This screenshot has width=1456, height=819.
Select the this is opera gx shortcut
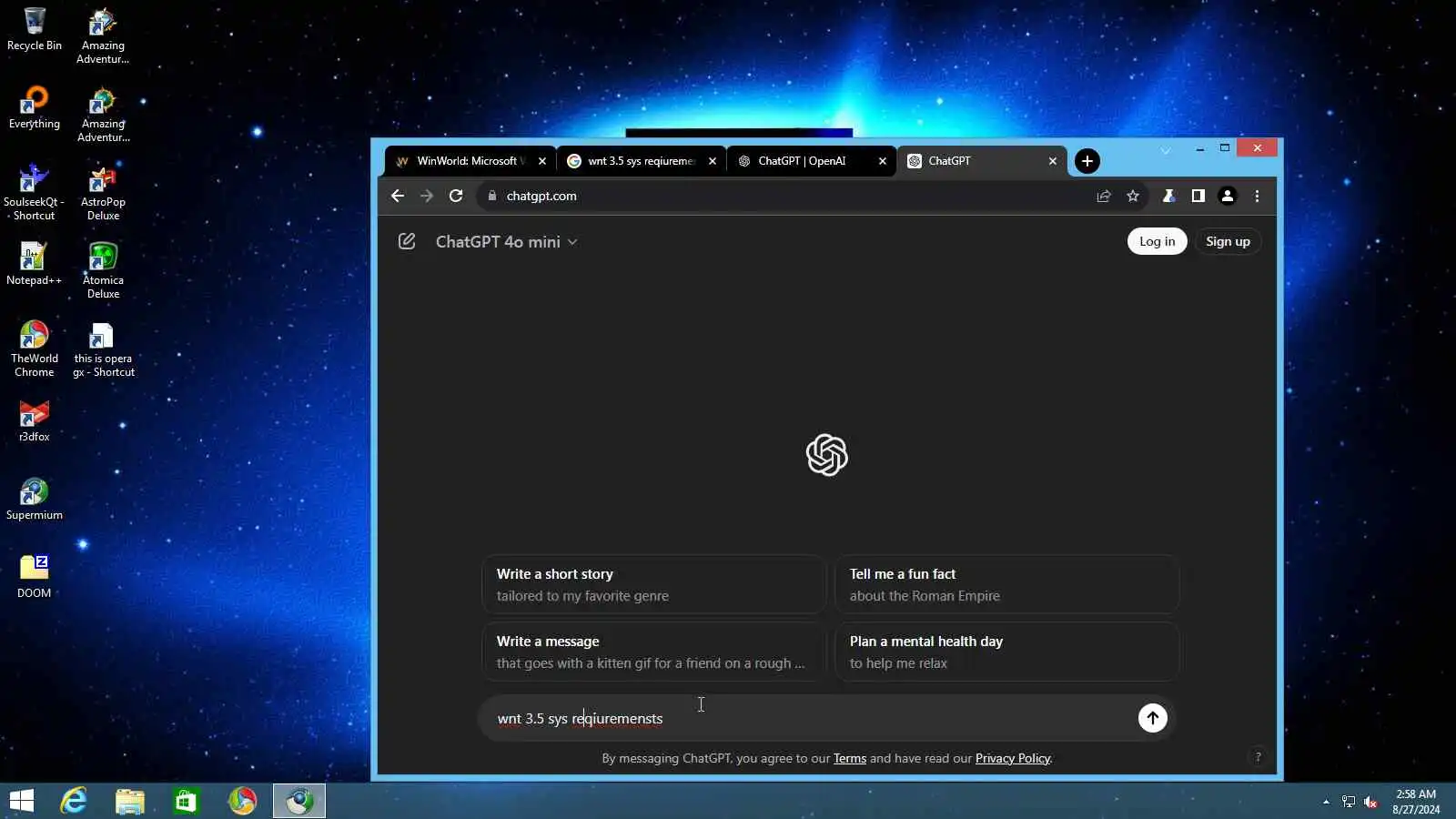(103, 349)
